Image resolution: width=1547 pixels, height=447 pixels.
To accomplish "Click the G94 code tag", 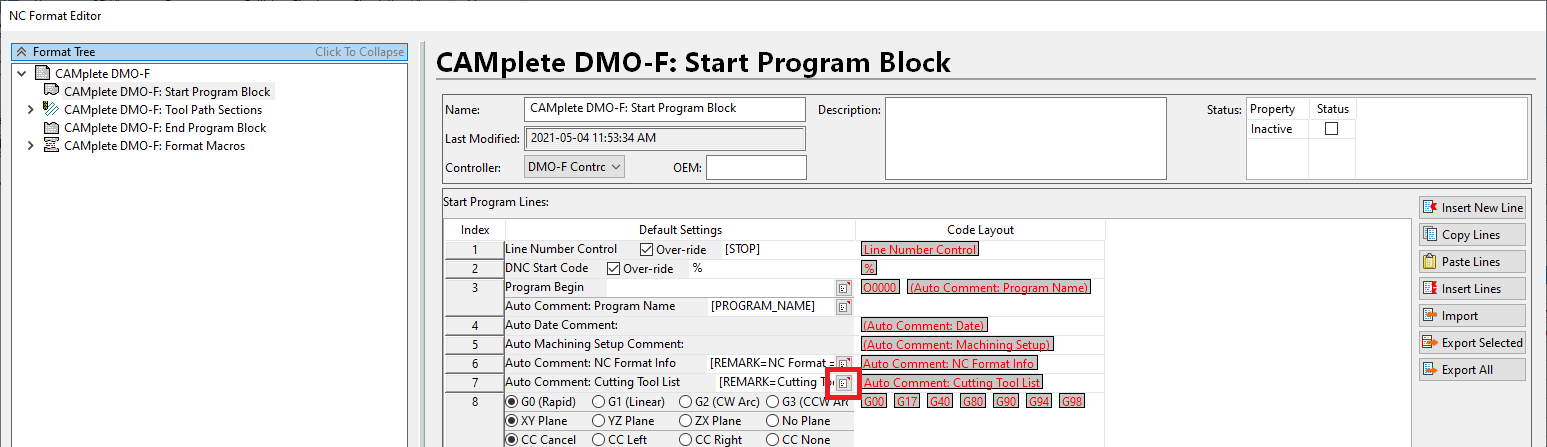I will pos(1038,402).
